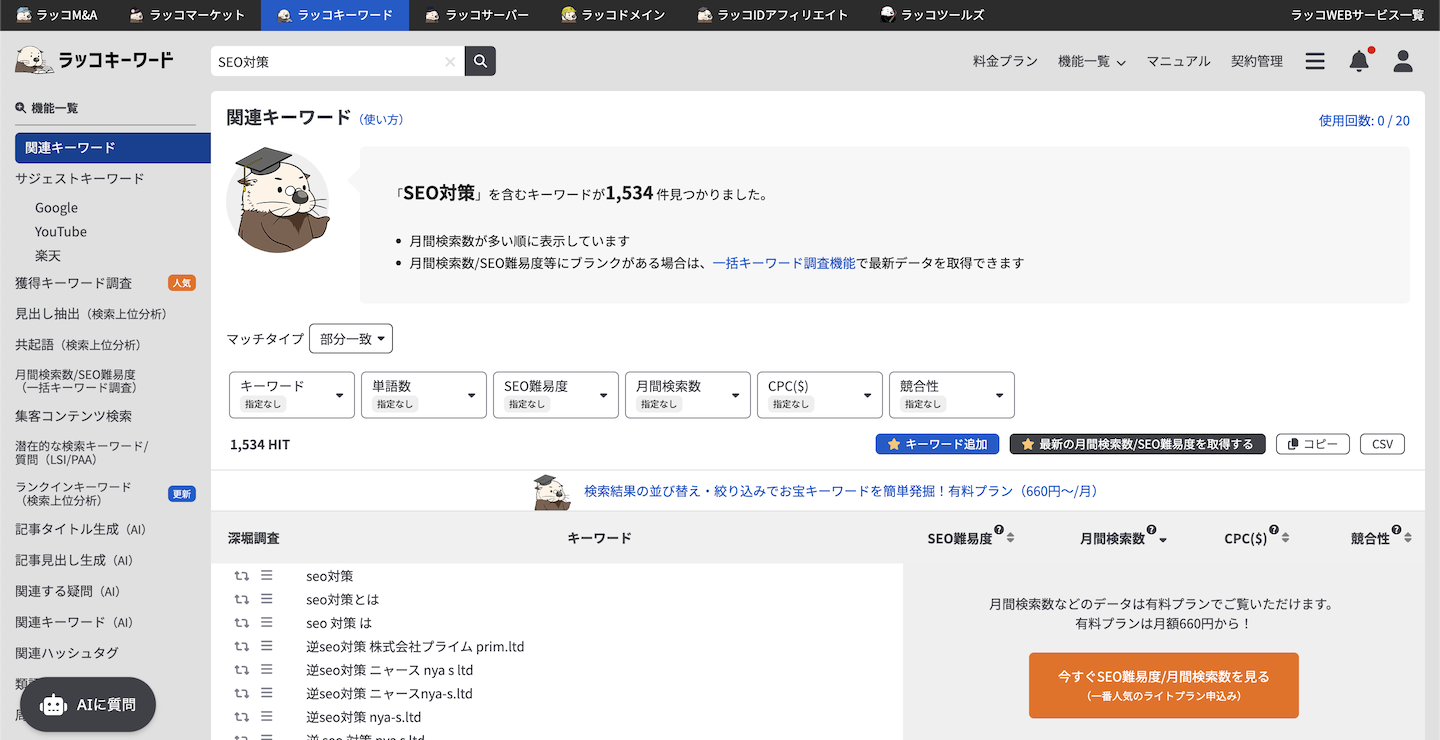Sort by 月間検索数 arrow

click(x=1163, y=540)
